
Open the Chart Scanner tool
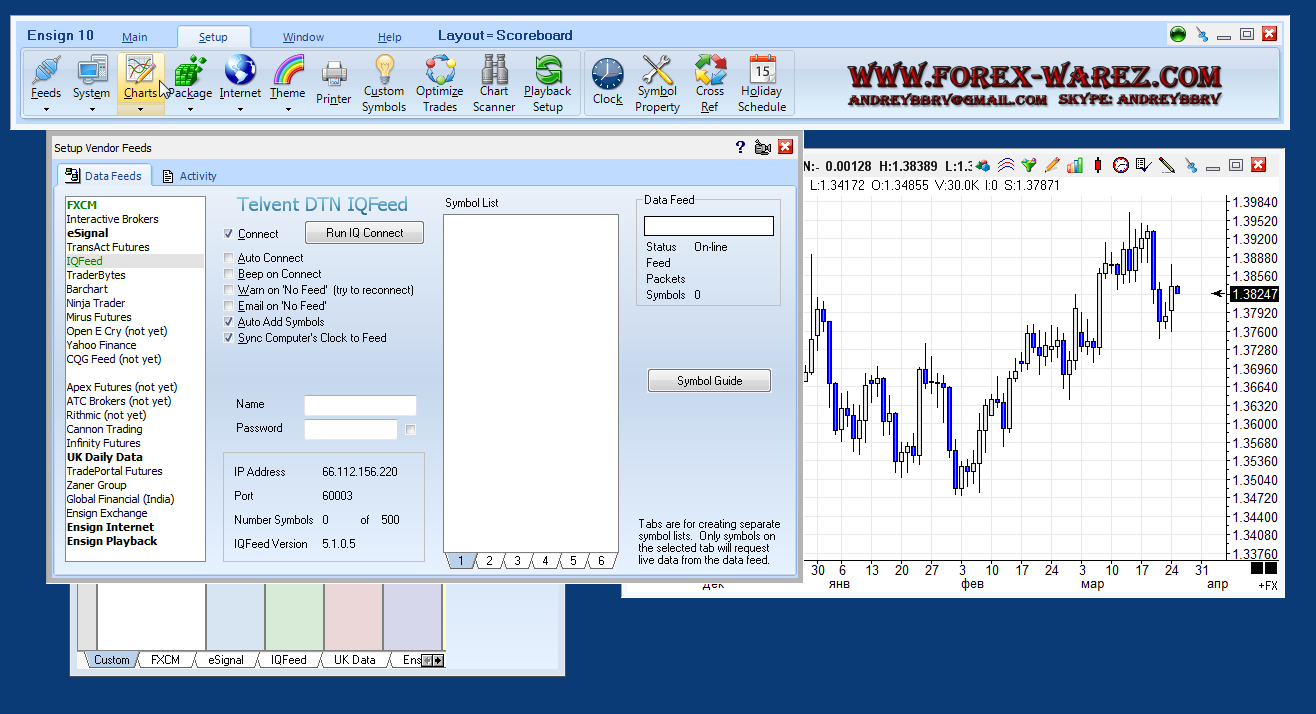click(494, 82)
